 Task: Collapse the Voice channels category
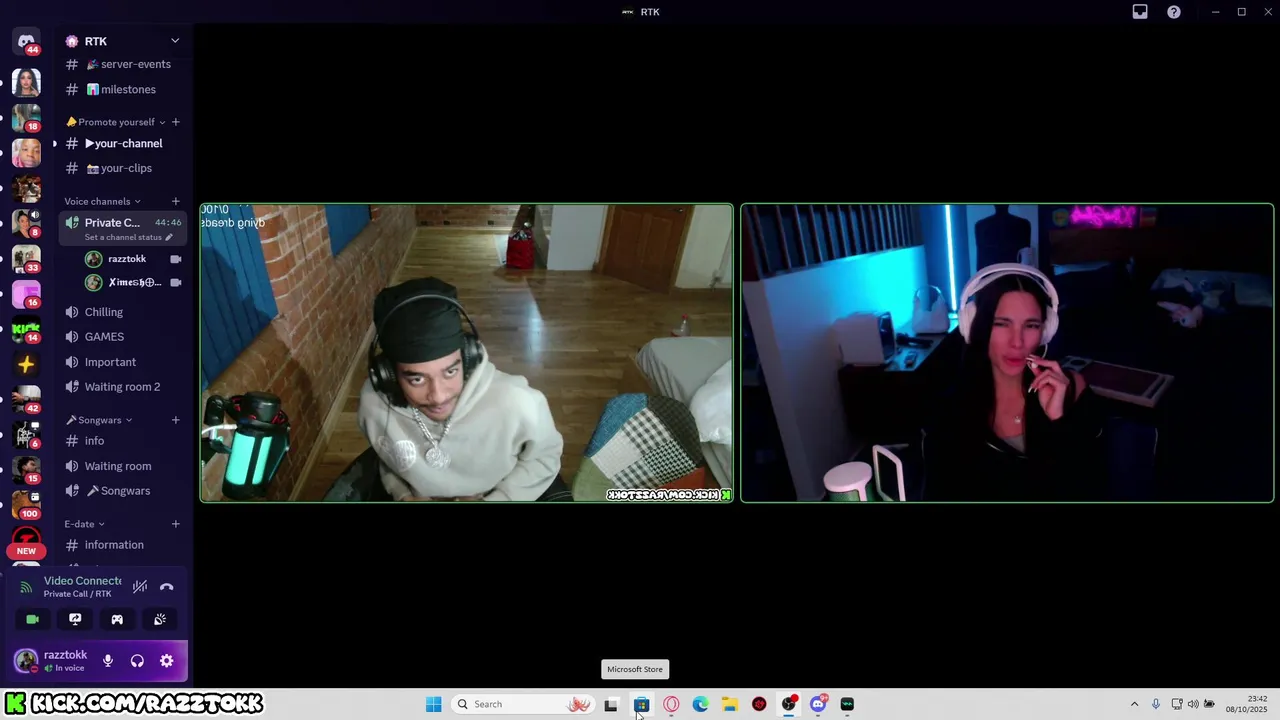click(102, 201)
